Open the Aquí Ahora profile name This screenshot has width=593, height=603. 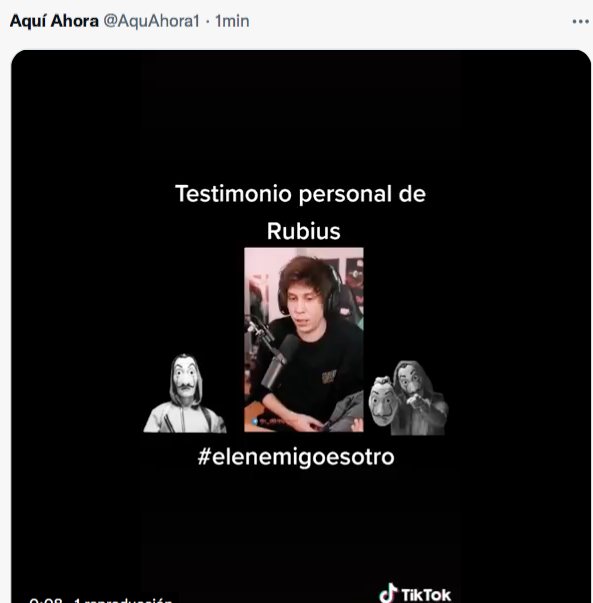tap(54, 21)
